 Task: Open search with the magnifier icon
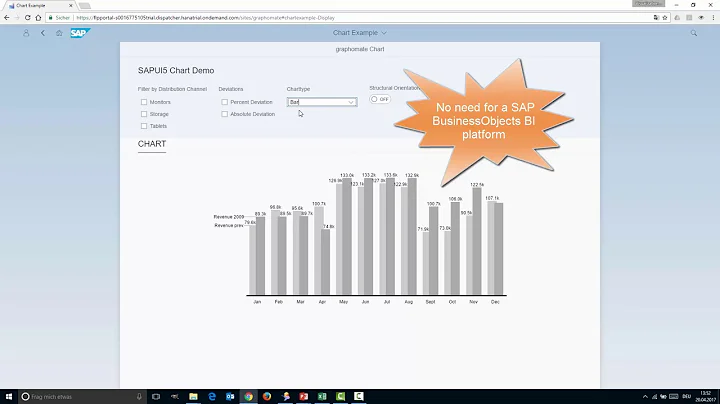pyautogui.click(x=694, y=33)
